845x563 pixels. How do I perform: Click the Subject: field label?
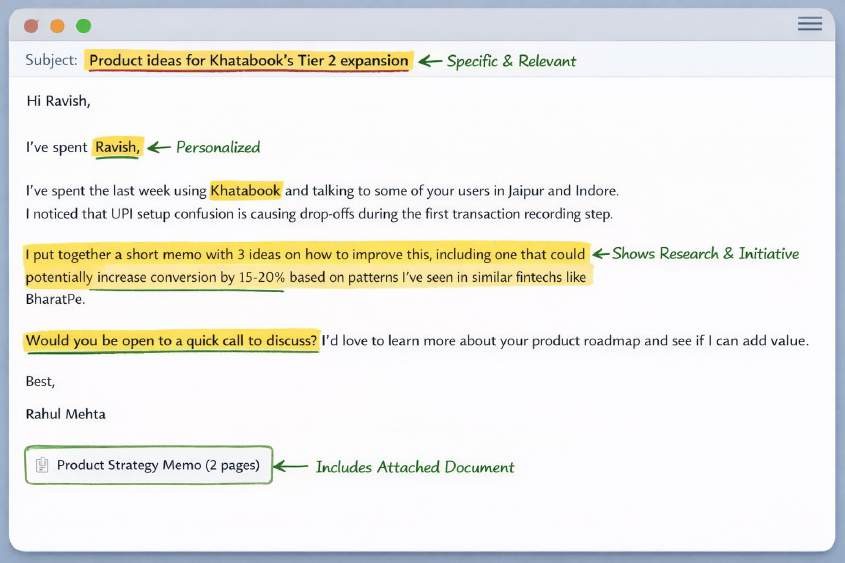point(51,61)
